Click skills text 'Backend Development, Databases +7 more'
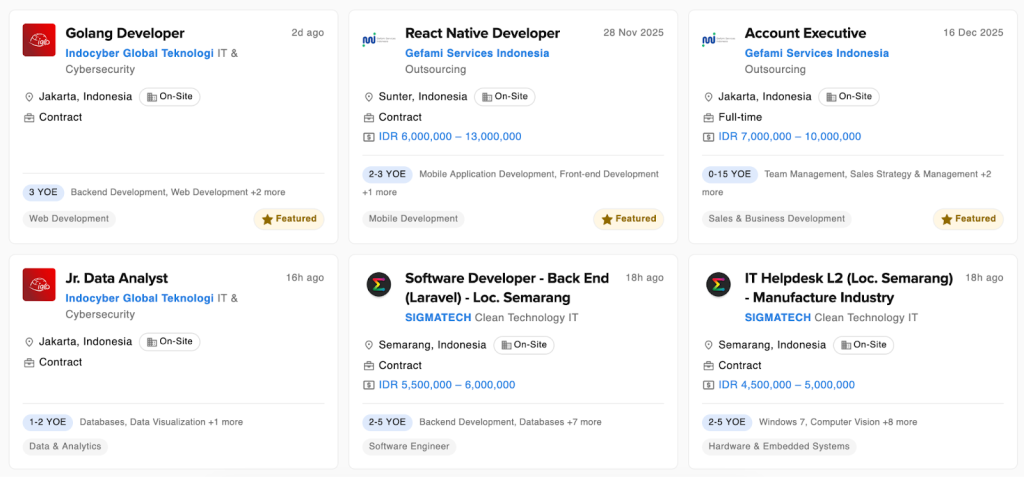The width and height of the screenshot is (1024, 477). coord(510,422)
